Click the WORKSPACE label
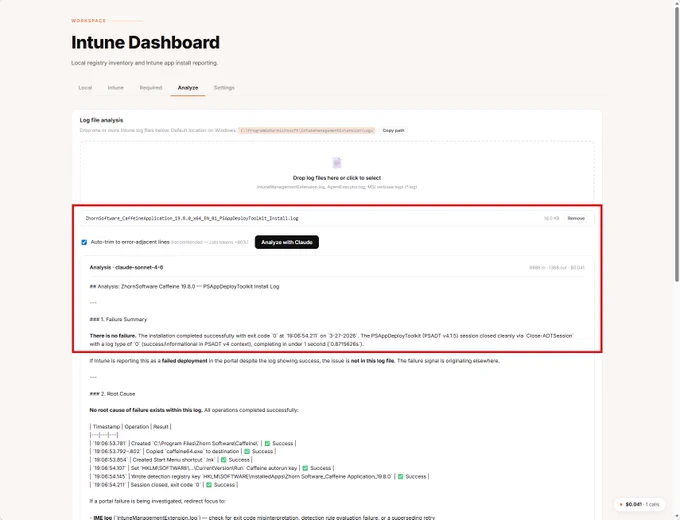 [88, 20]
